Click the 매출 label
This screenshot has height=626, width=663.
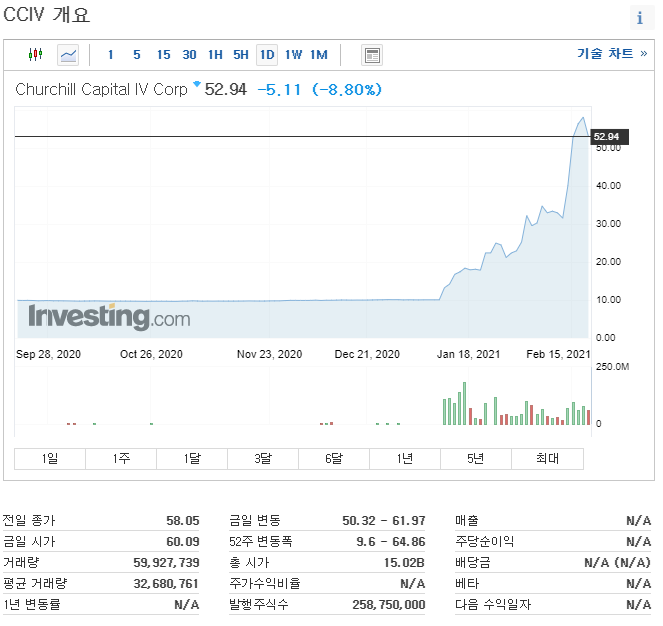(467, 521)
